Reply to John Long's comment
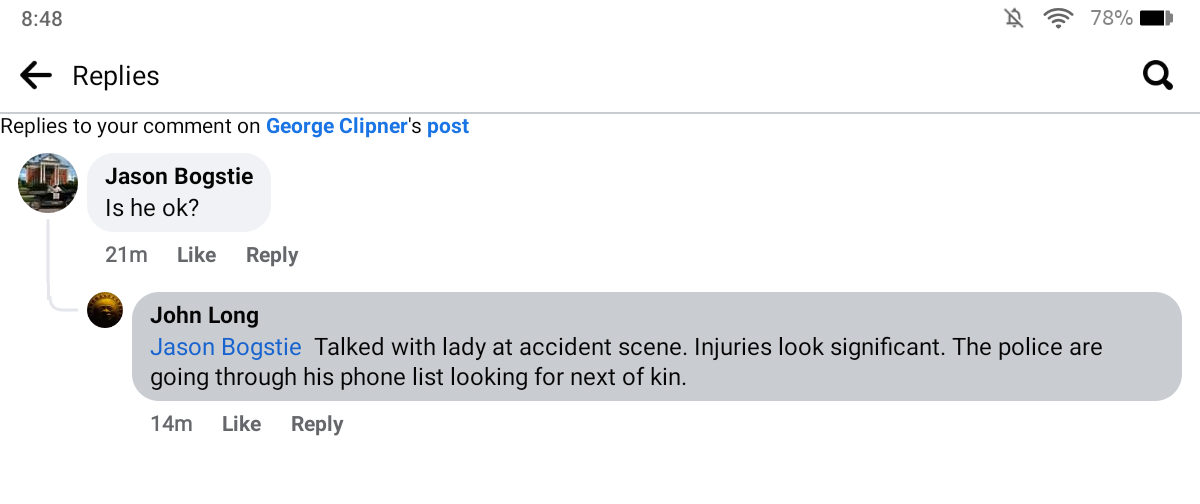The height and width of the screenshot is (504, 1200). (x=317, y=424)
